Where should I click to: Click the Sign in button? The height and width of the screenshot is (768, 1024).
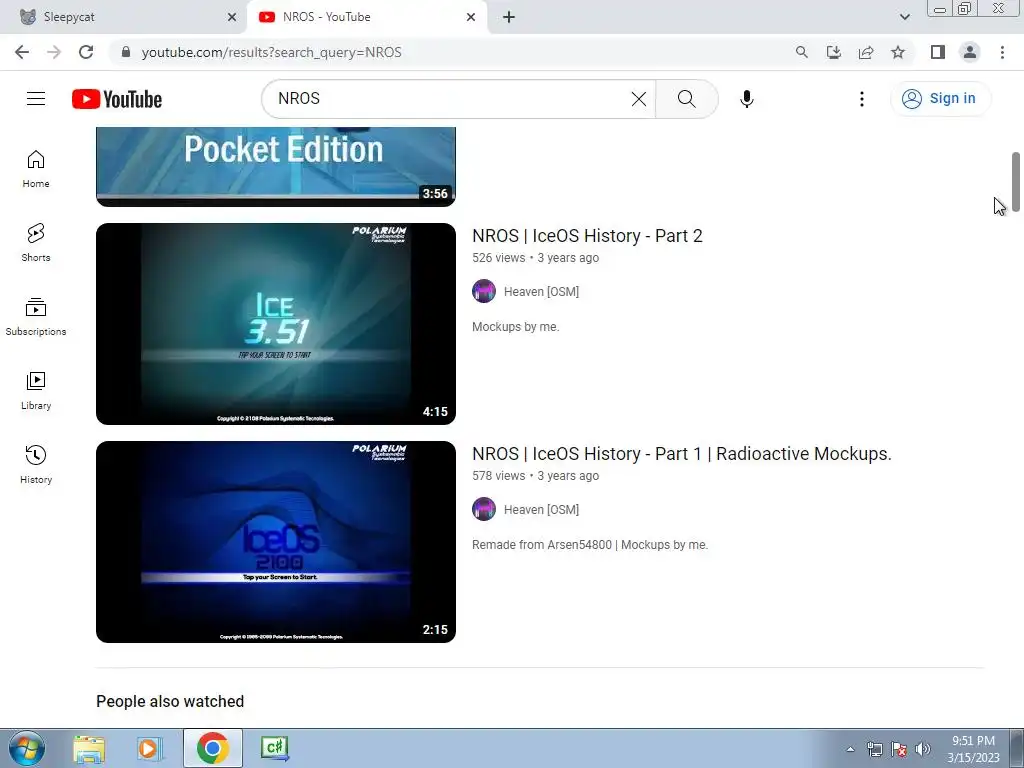[940, 99]
